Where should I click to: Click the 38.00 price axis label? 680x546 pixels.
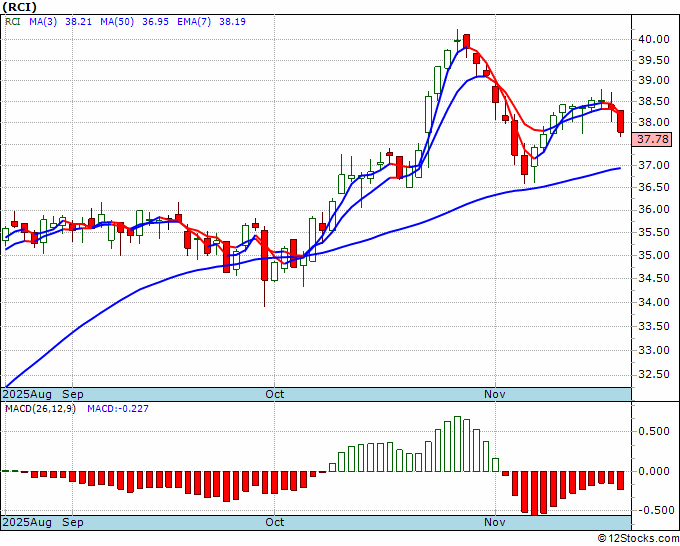(654, 122)
